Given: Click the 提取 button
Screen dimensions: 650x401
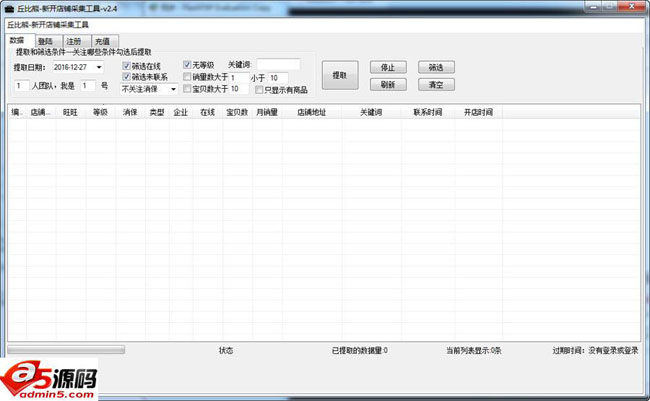Looking at the screenshot, I should click(x=339, y=75).
